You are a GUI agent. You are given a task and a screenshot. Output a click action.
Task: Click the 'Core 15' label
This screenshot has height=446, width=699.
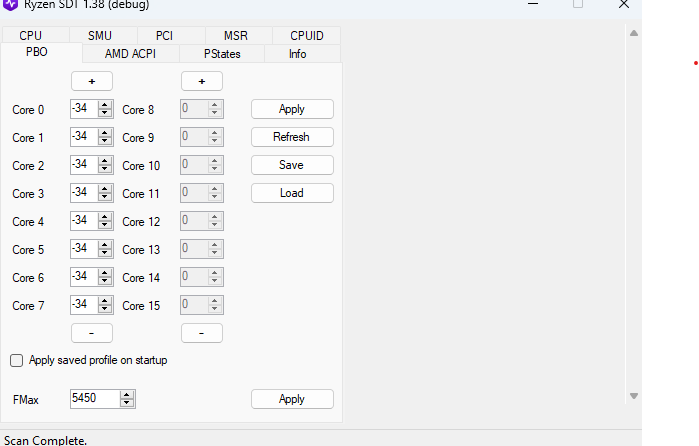pyautogui.click(x=141, y=306)
